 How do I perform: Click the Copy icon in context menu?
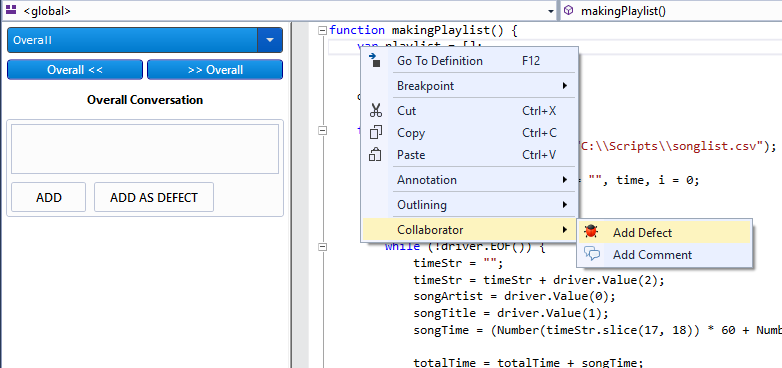376,133
